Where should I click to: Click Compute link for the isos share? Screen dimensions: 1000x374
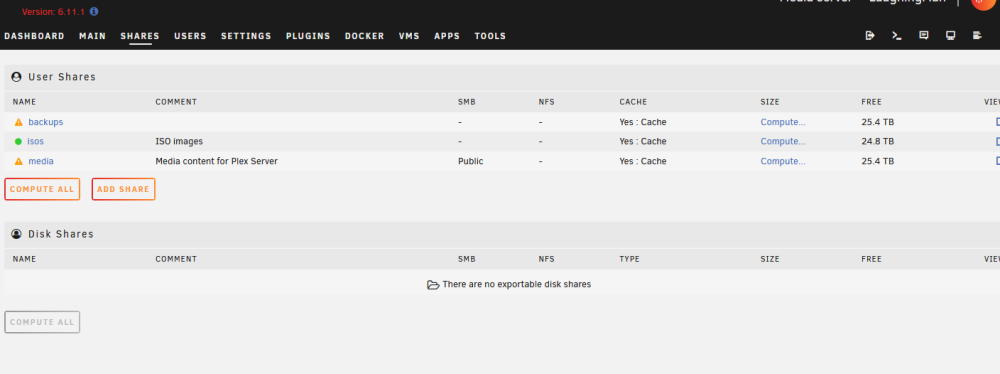click(x=783, y=142)
